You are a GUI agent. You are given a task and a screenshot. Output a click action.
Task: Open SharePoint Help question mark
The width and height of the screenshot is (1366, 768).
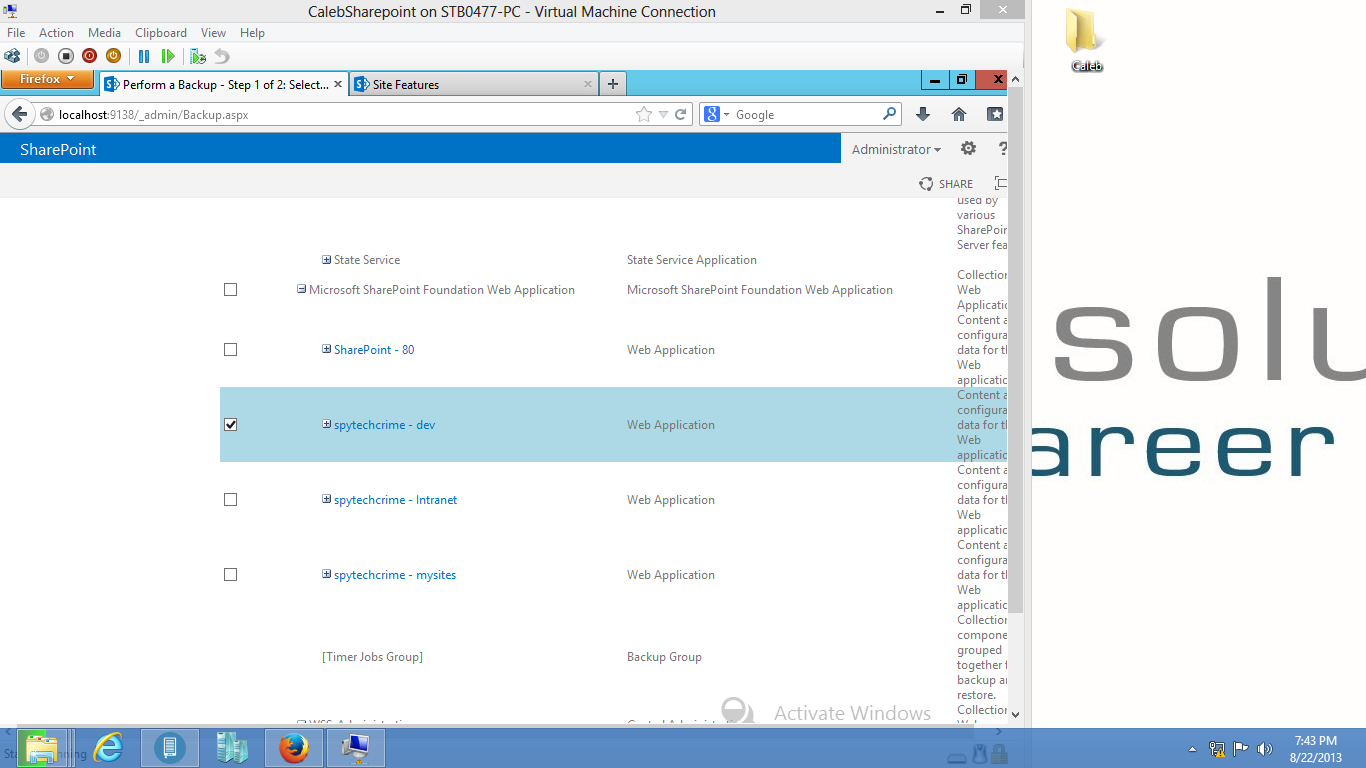[x=1002, y=149]
